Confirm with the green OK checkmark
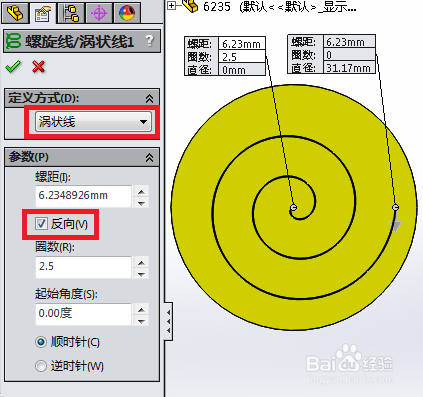423x397 pixels. coord(13,67)
